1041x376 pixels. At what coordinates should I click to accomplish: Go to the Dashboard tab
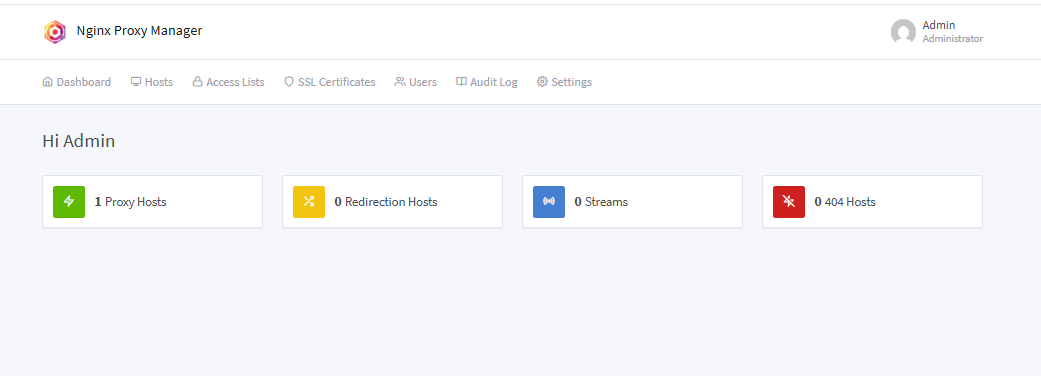click(x=76, y=82)
